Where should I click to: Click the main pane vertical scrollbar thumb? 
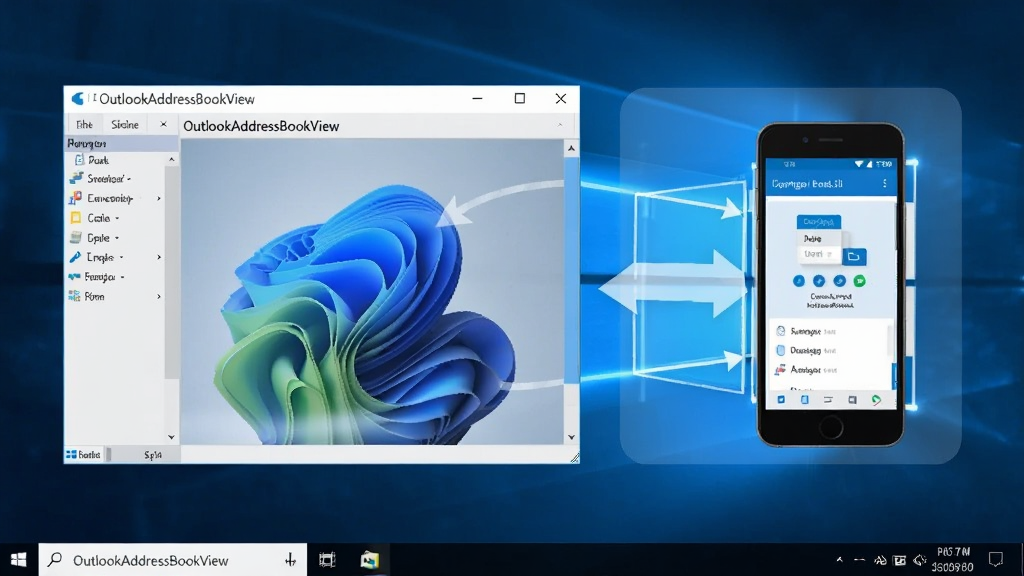point(571,269)
